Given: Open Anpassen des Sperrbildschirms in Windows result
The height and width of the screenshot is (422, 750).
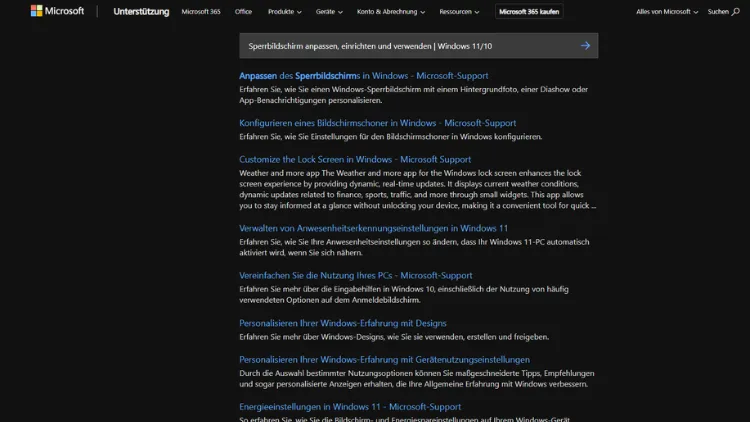Looking at the screenshot, I should point(364,76).
